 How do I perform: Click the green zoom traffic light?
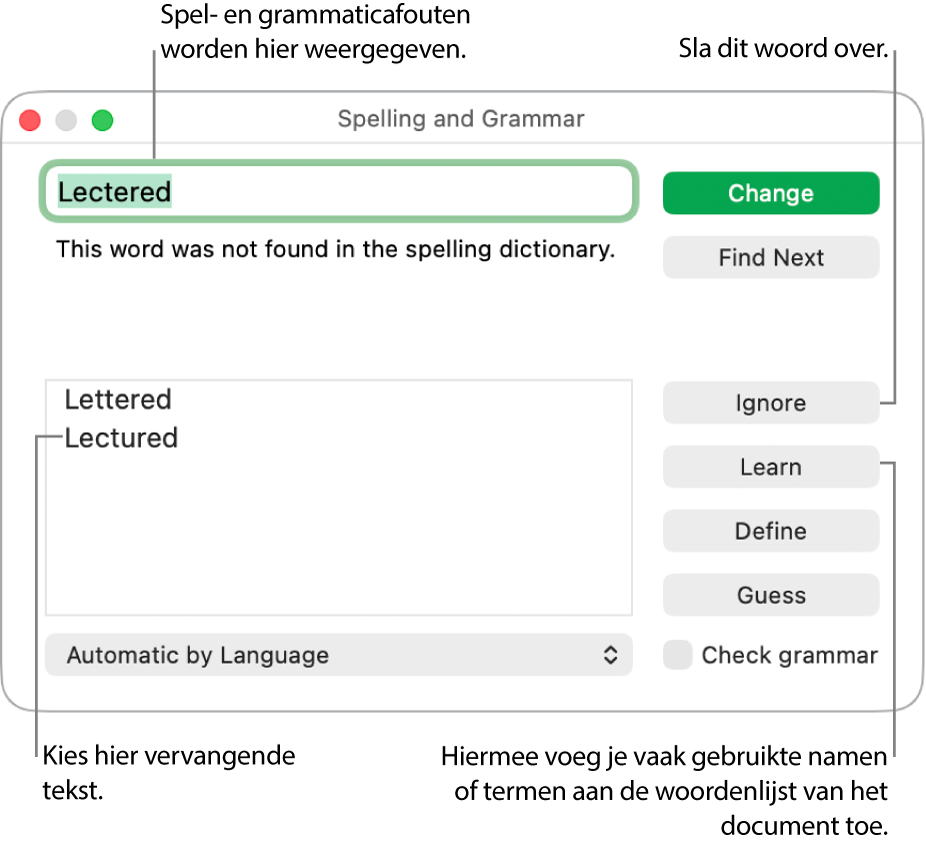pyautogui.click(x=101, y=120)
